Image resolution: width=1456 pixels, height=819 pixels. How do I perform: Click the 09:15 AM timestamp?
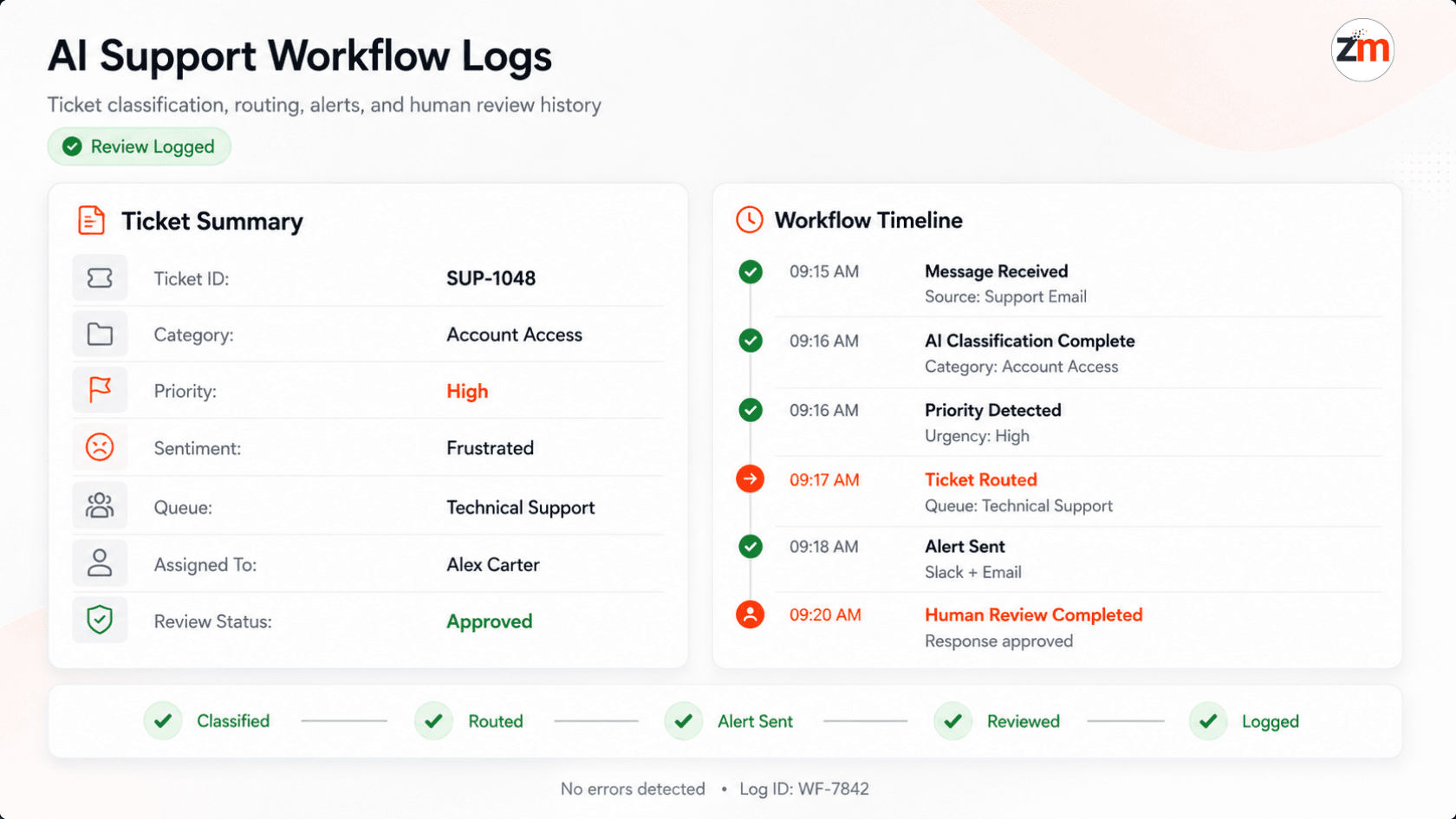coord(824,271)
